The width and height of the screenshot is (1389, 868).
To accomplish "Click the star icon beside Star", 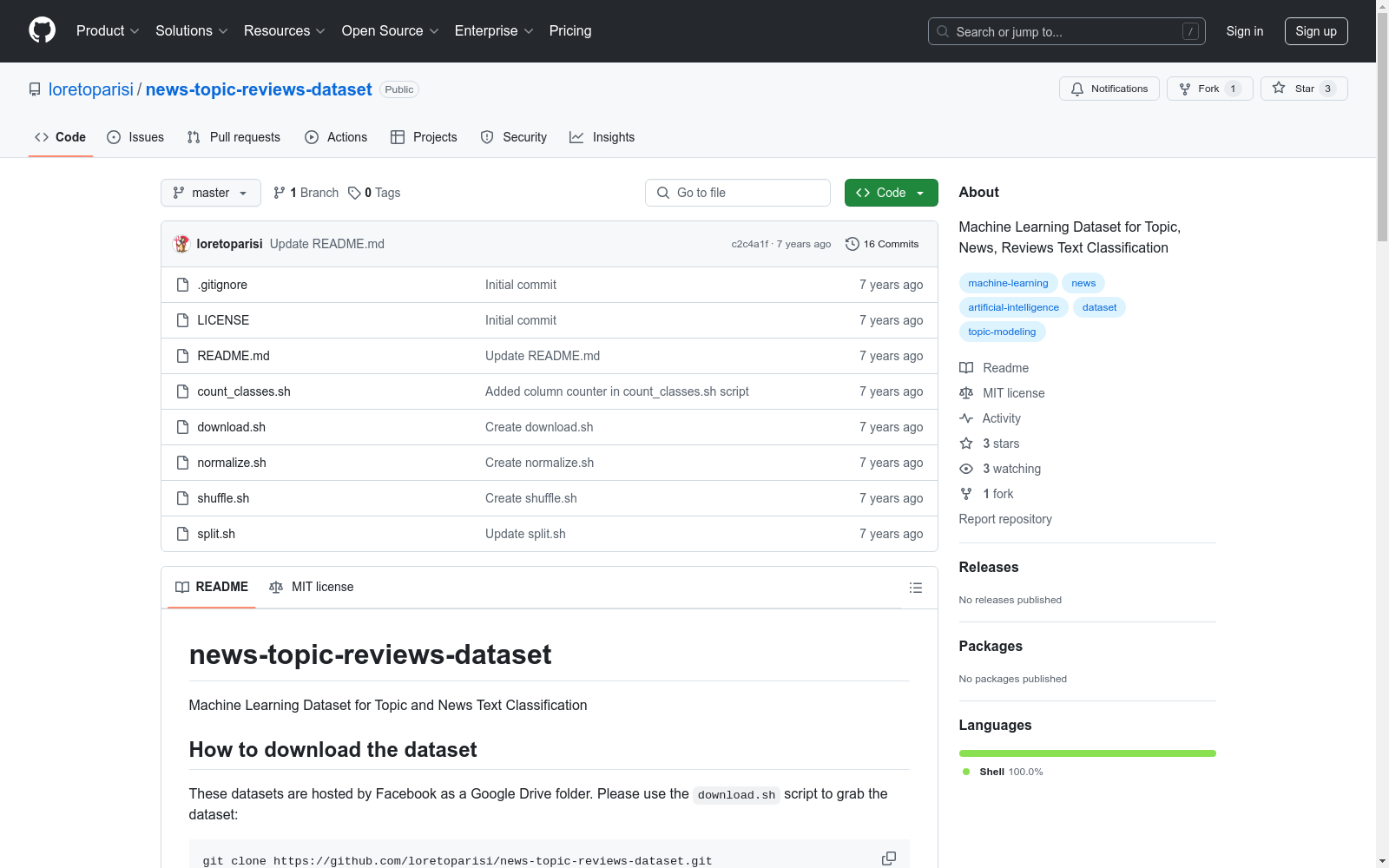I will 1279,88.
